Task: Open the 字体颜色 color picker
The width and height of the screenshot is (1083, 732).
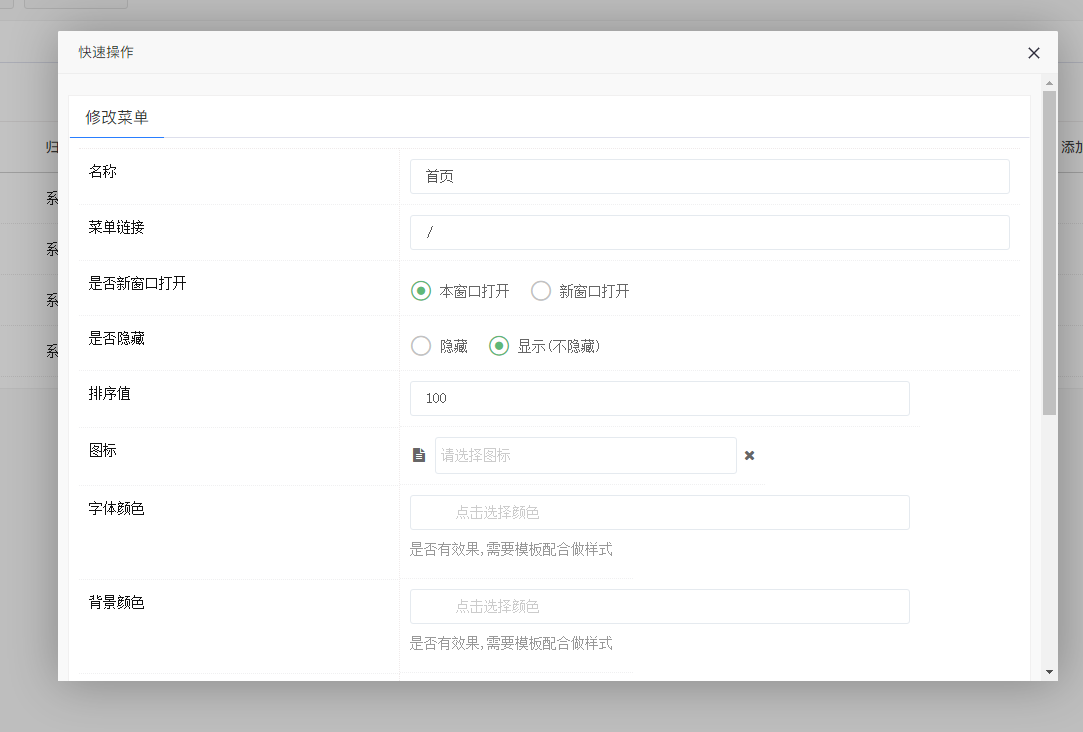Action: [x=659, y=512]
